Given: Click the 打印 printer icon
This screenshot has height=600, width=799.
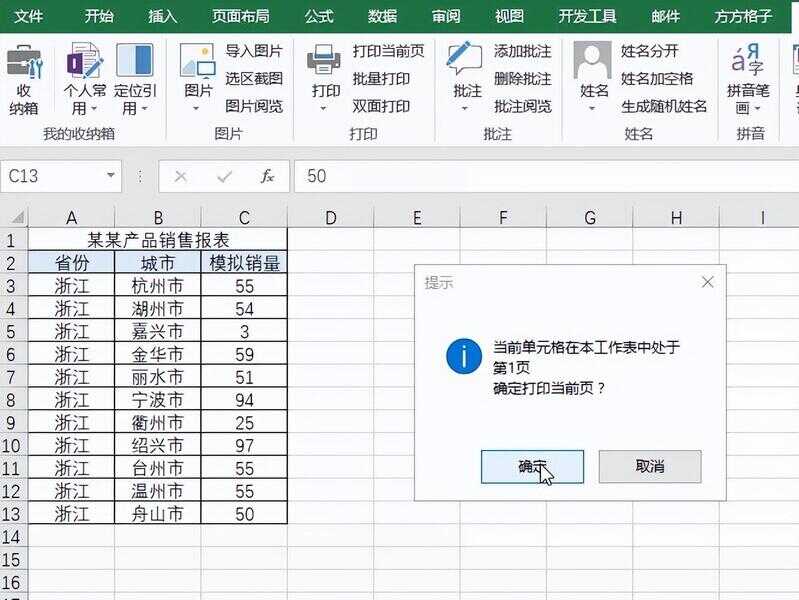Looking at the screenshot, I should tap(324, 61).
